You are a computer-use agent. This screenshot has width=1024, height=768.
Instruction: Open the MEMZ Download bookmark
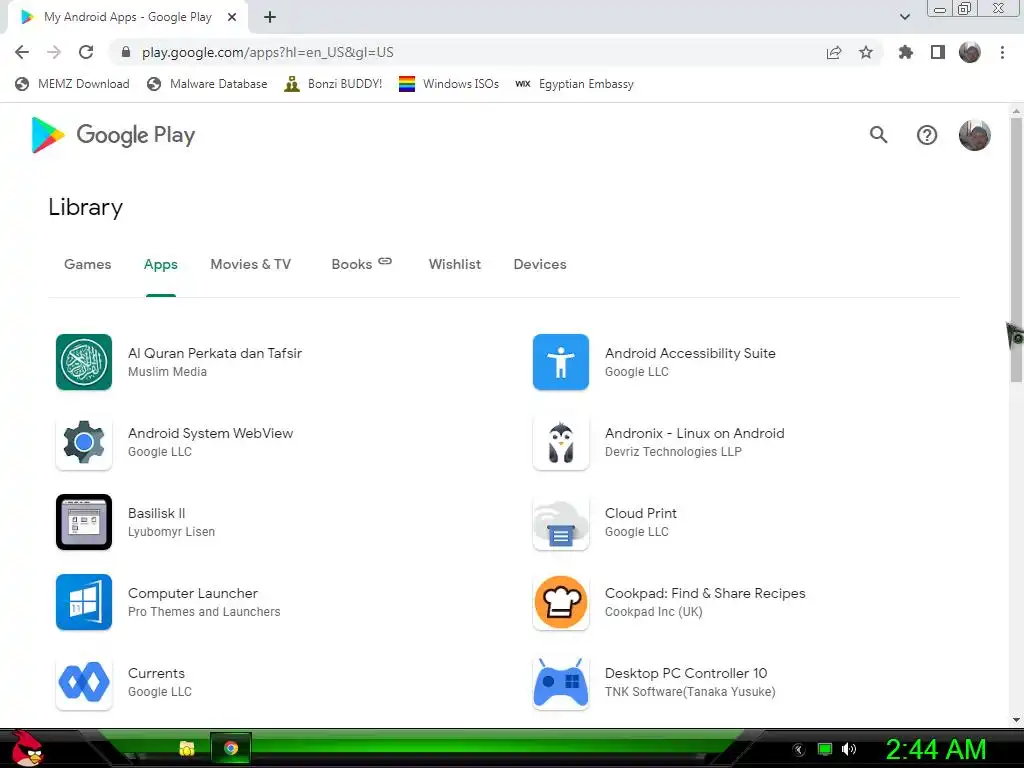point(72,84)
